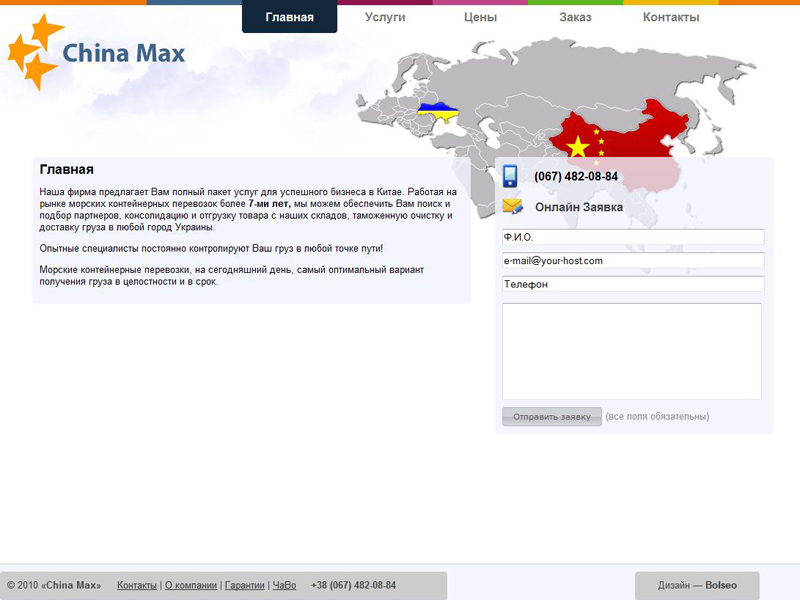
Task: Click the China Max star logo
Action: point(35,52)
